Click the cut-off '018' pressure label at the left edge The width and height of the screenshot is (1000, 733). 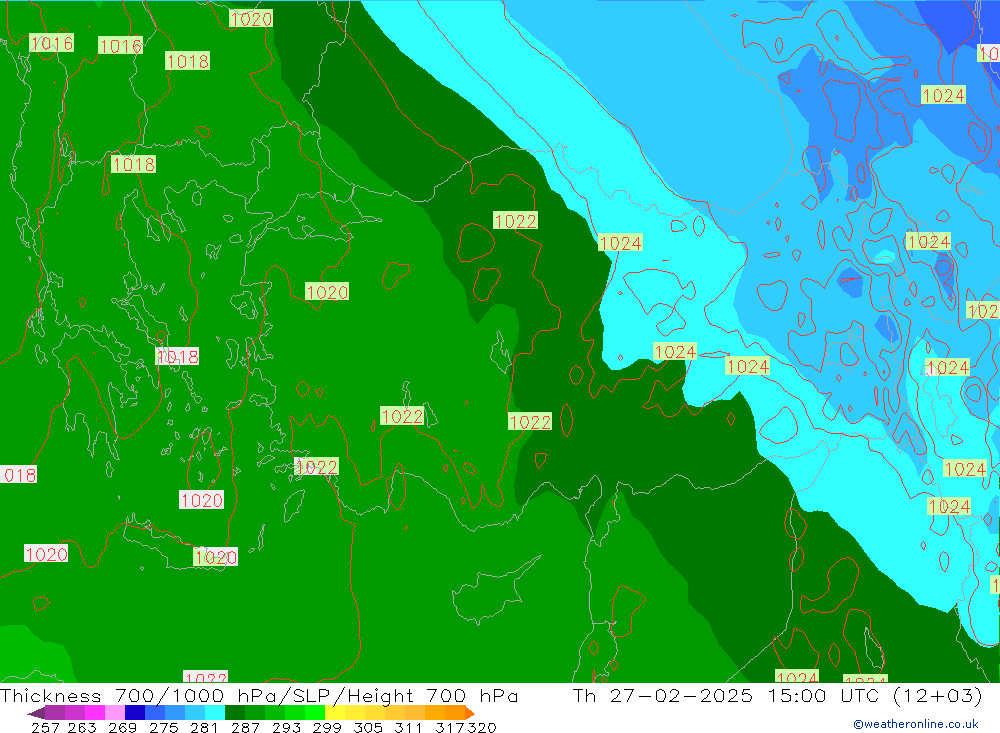(18, 475)
